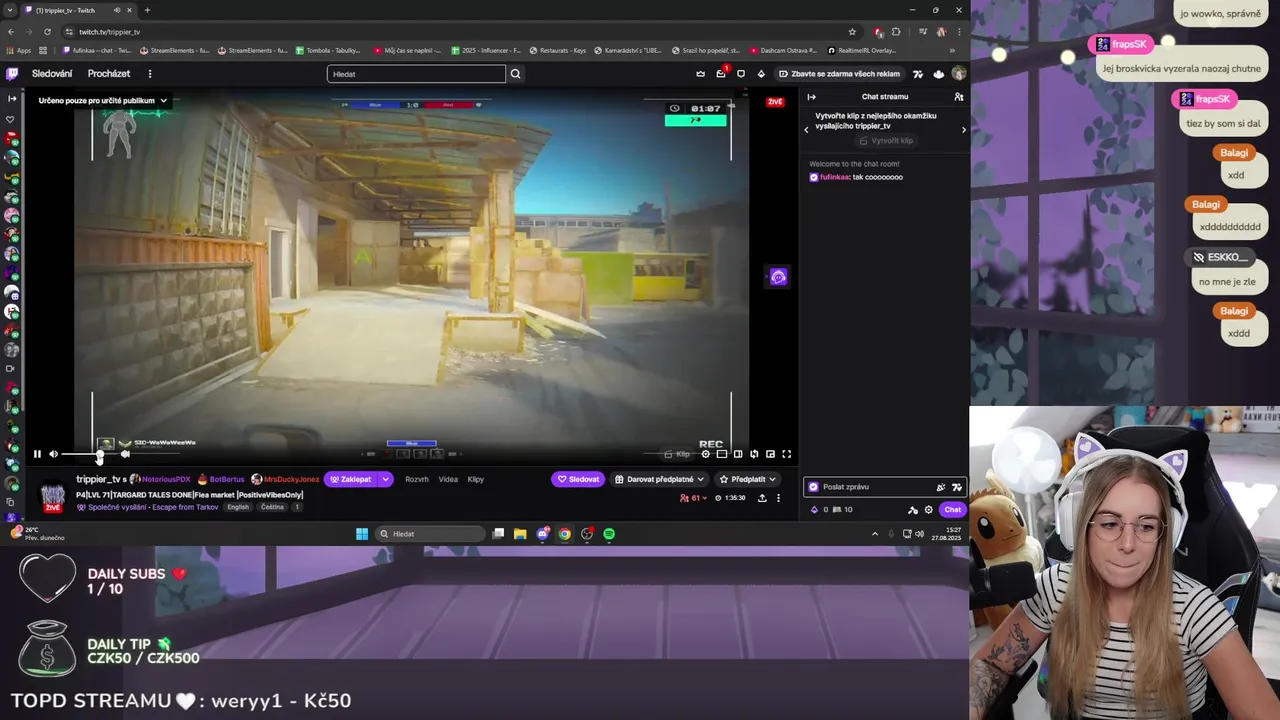Open a new browser tab
Viewport: 1280px width, 720px height.
click(147, 10)
